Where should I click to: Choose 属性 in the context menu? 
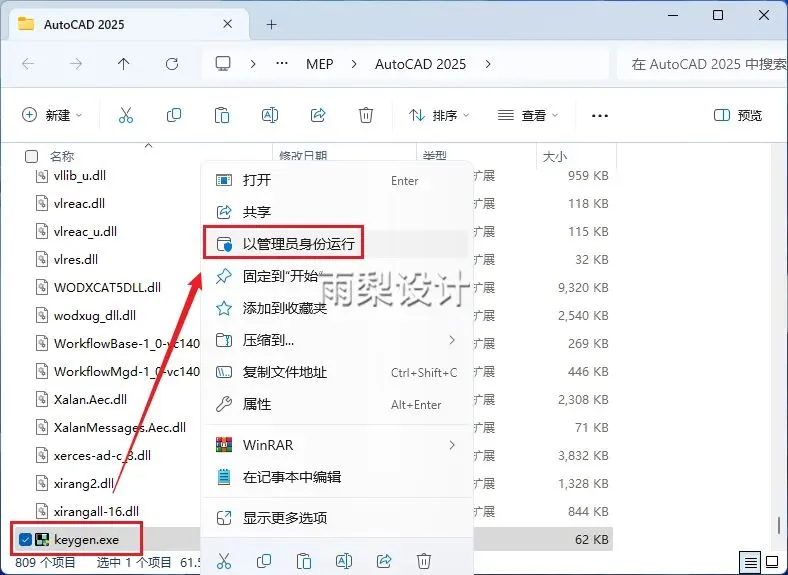coord(337,404)
